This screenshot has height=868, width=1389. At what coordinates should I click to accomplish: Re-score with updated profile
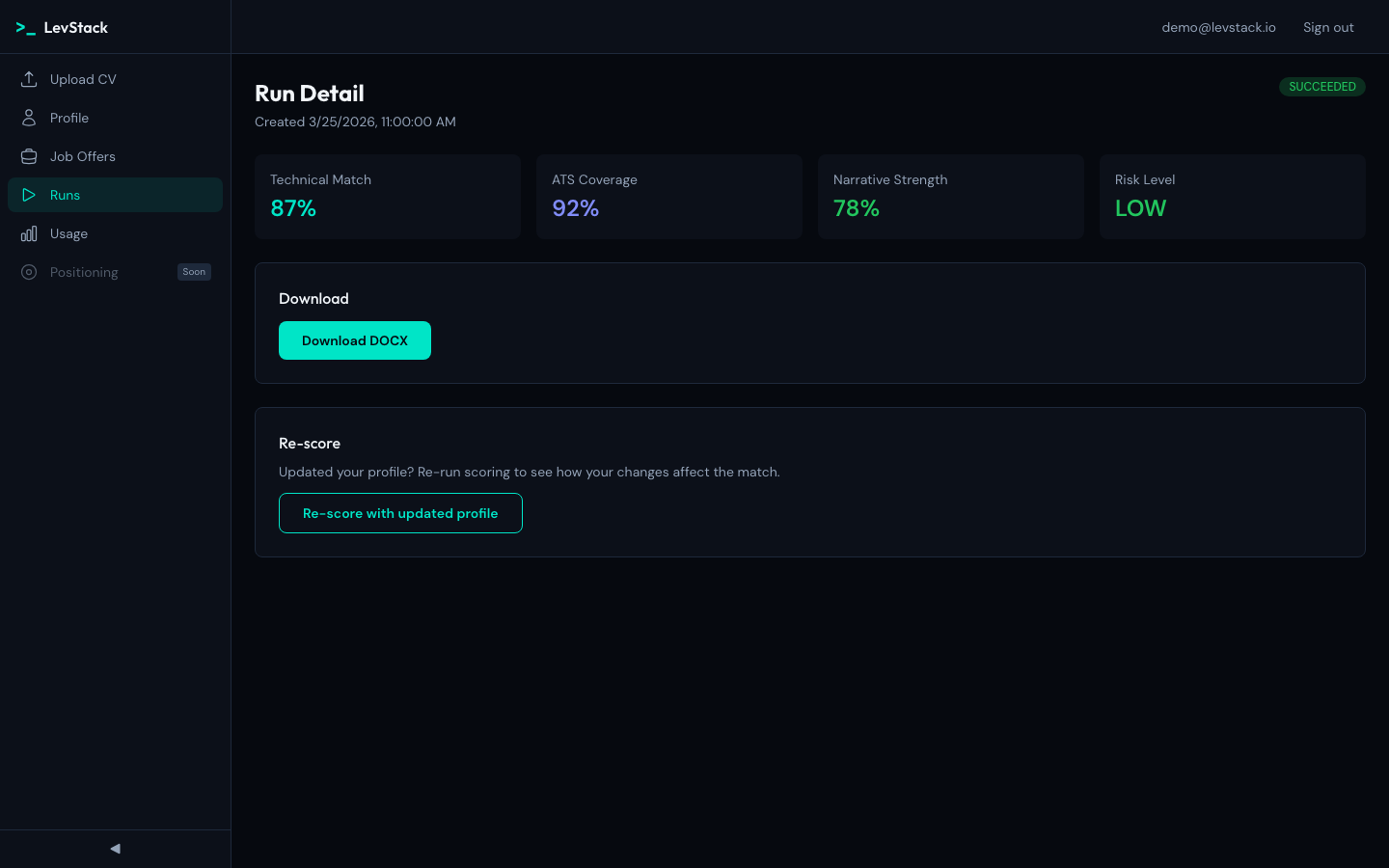tap(400, 513)
